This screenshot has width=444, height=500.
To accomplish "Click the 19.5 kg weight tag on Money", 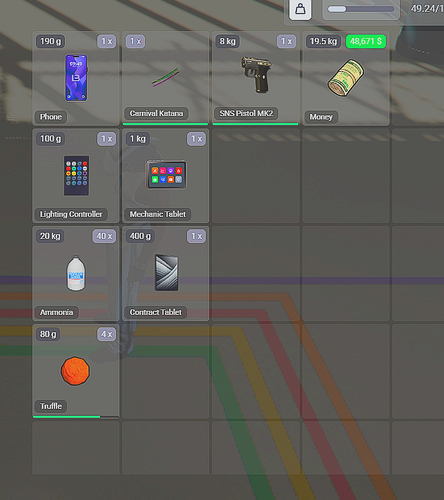I will tap(323, 41).
